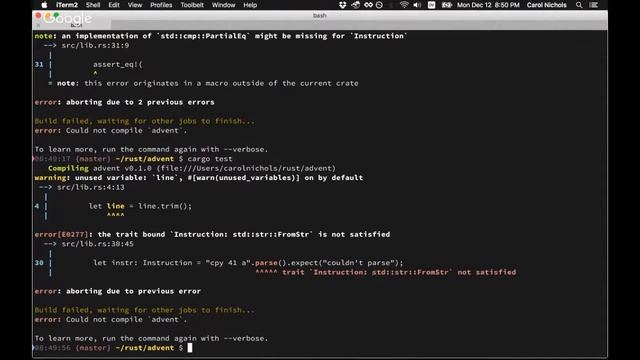This screenshot has width=640, height=360.
Task: Click the 08:49:17 prompt timestamp
Action: click(x=52, y=159)
